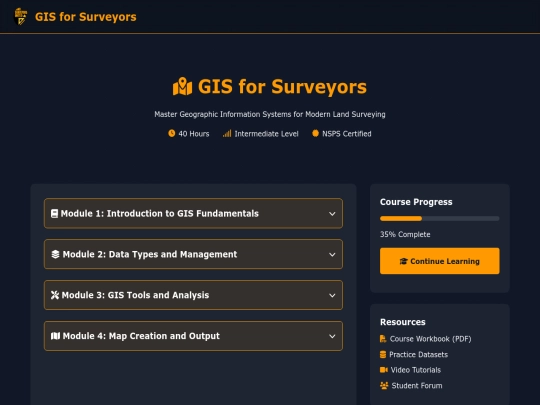Click the book icon on Module 1
540x405 pixels.
[54, 214]
